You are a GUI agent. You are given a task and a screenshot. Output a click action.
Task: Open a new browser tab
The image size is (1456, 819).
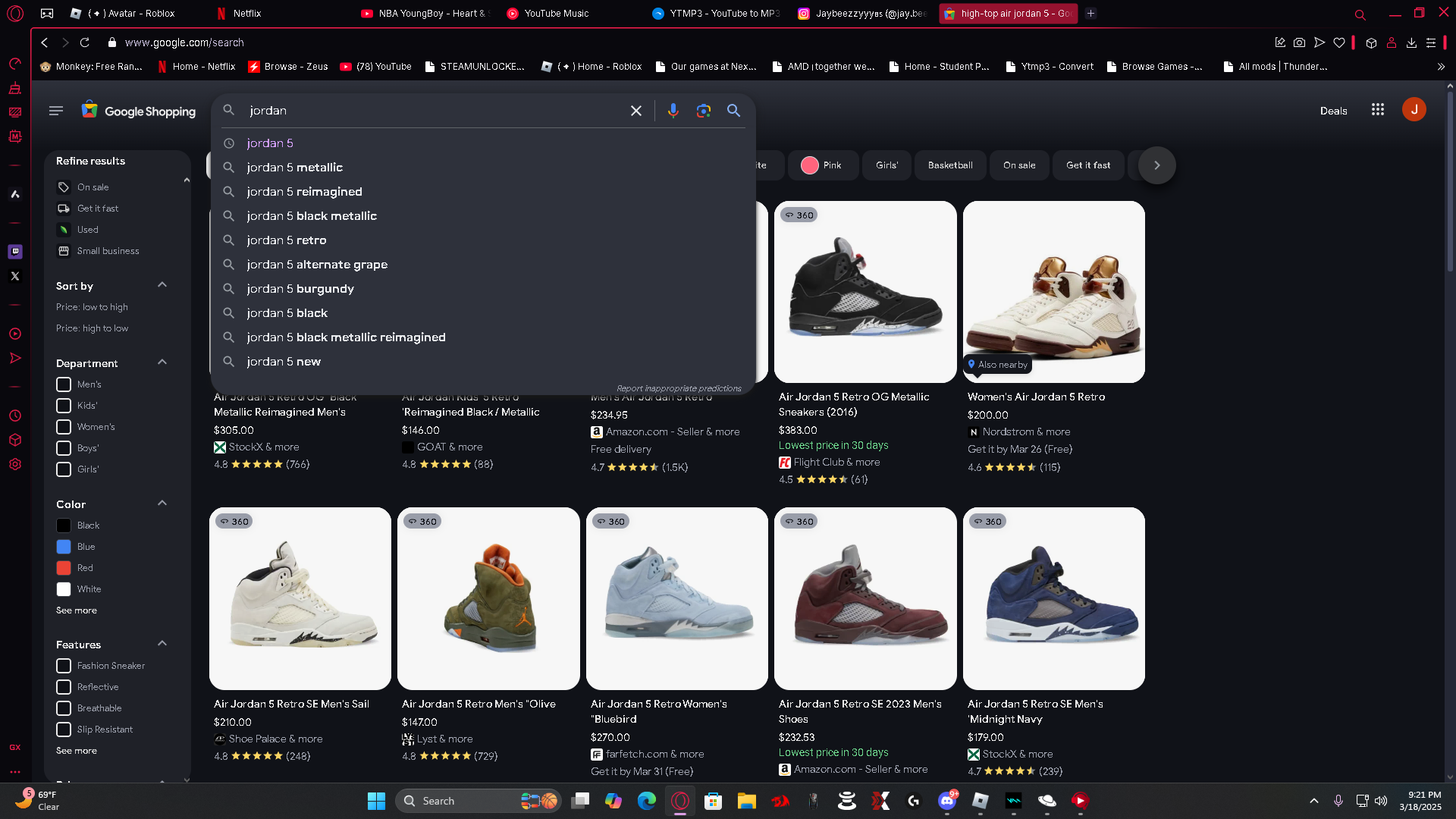tap(1090, 13)
